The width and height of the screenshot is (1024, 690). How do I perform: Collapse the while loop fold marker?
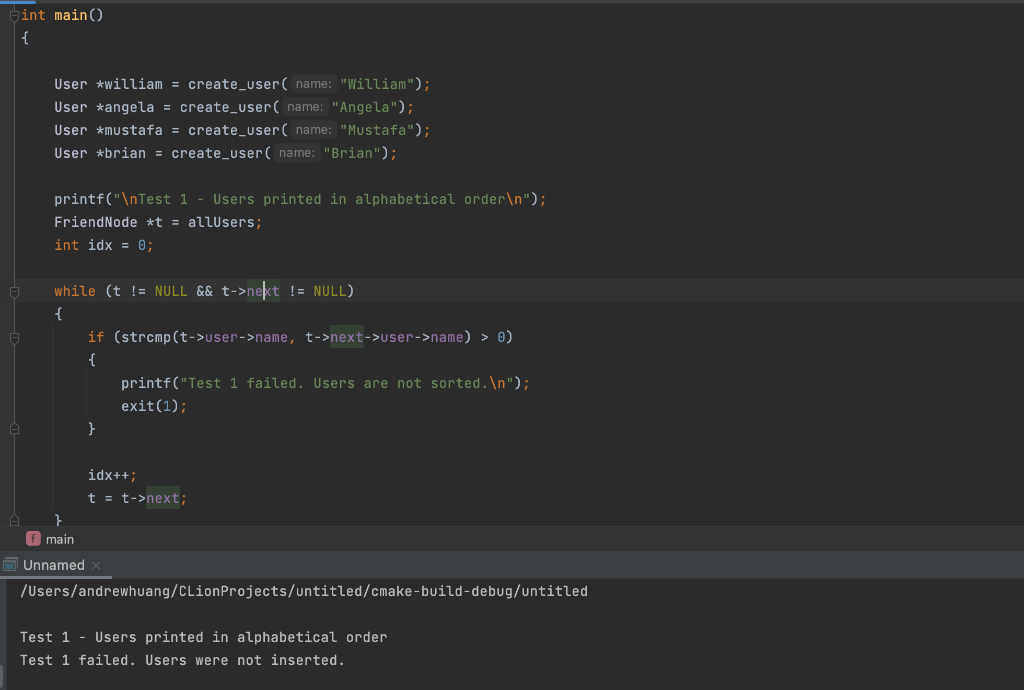pos(13,291)
